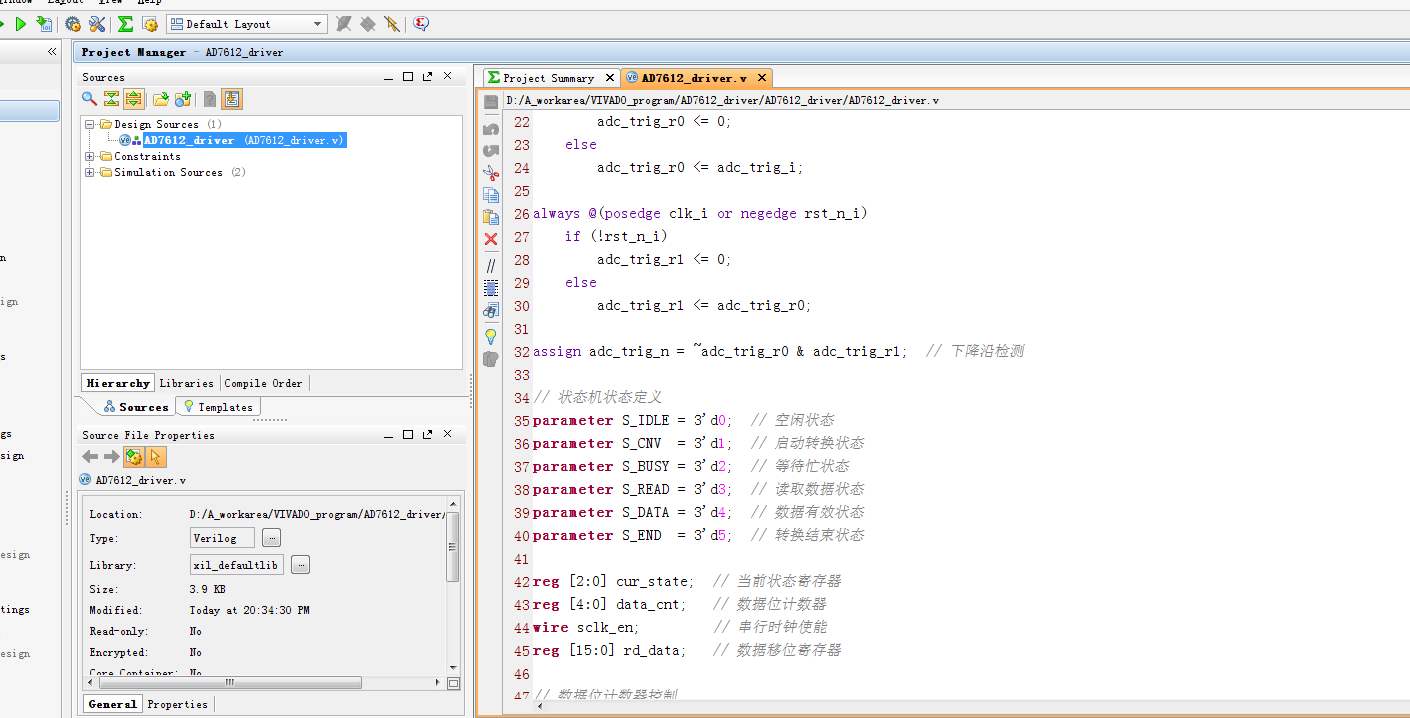Click the Forward arrow in Source File Properties
Viewport: 1410px width, 718px height.
point(112,457)
